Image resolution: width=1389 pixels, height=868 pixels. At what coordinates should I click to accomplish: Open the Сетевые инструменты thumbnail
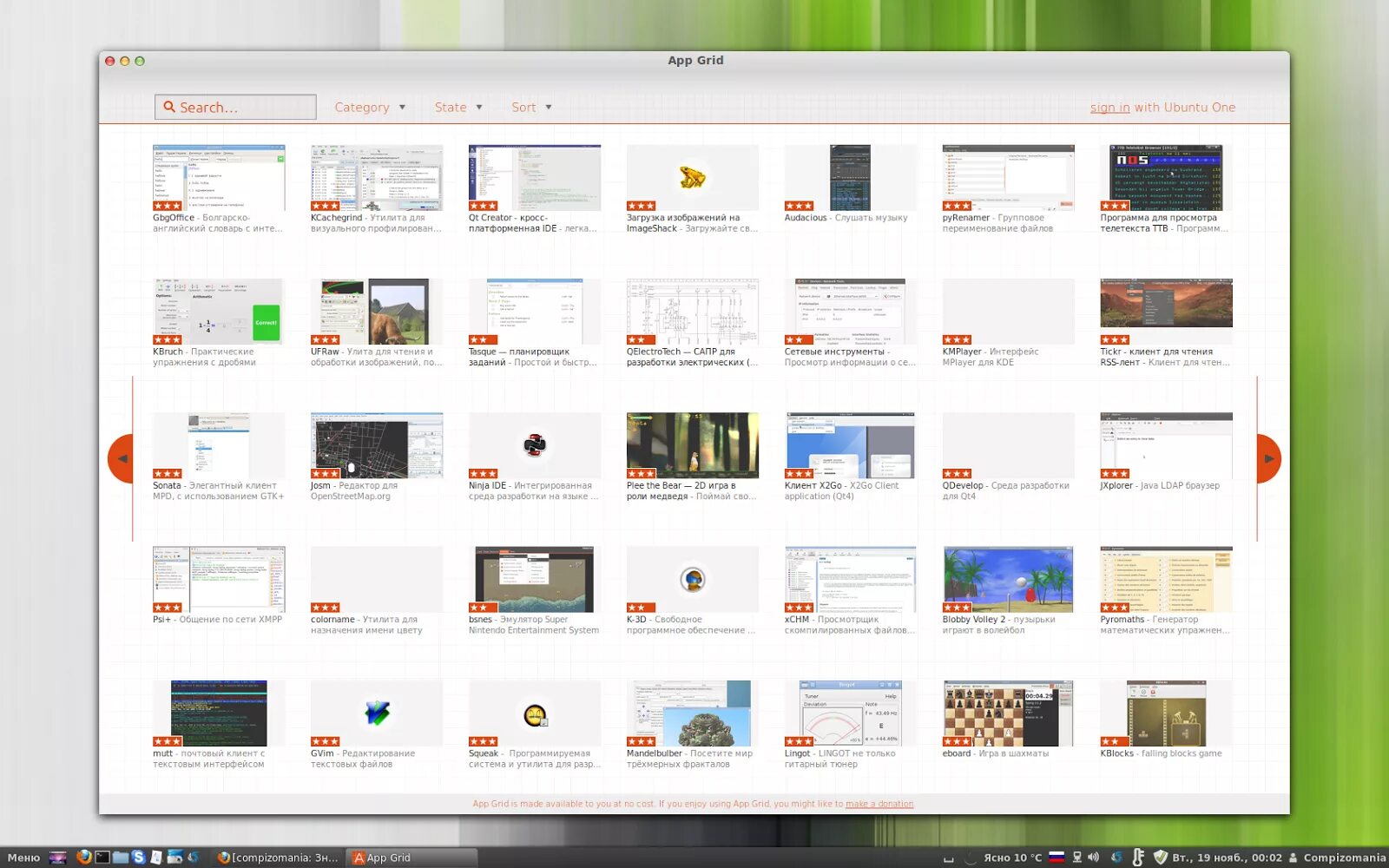(x=850, y=312)
